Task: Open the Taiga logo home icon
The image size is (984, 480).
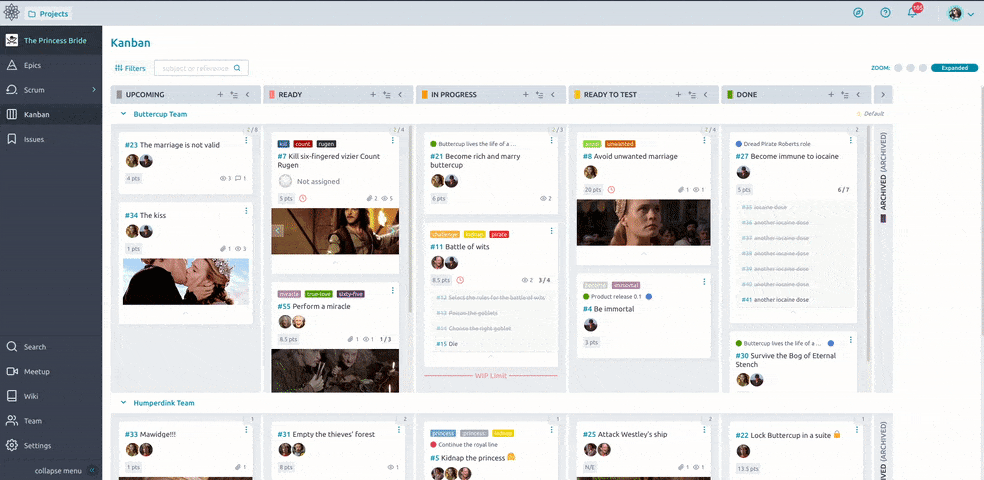Action: pos(12,13)
